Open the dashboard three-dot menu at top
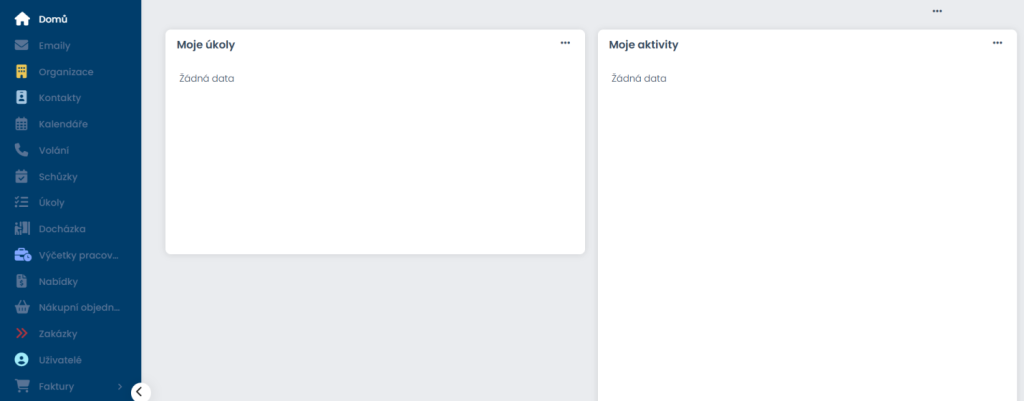Screen dimensions: 1024x401 point(937,11)
